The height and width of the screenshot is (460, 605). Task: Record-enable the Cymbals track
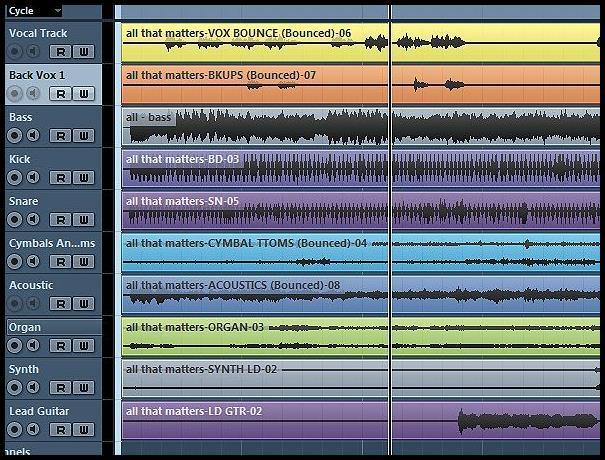[x=15, y=262]
